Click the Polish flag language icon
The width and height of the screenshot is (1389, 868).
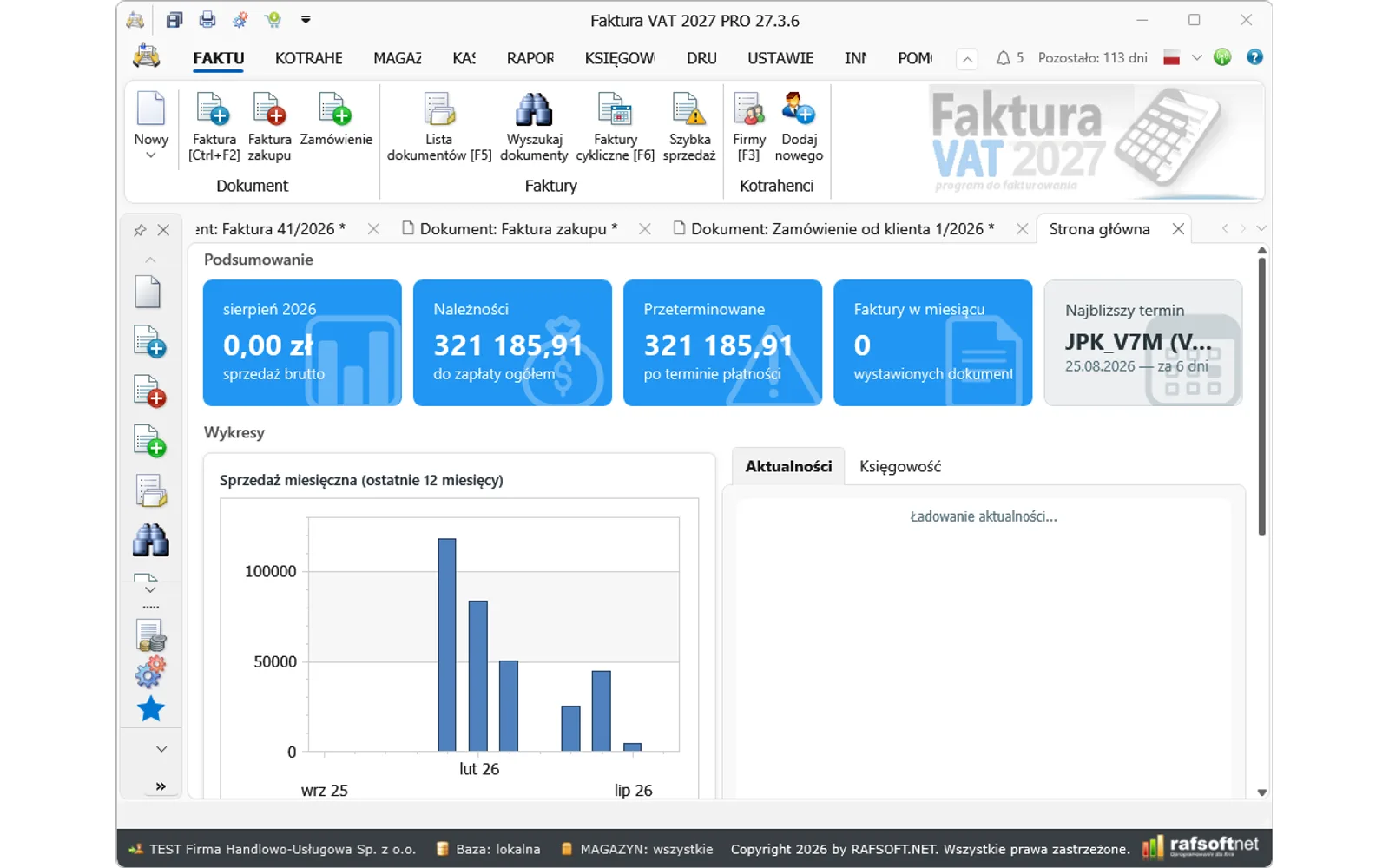coord(1172,58)
